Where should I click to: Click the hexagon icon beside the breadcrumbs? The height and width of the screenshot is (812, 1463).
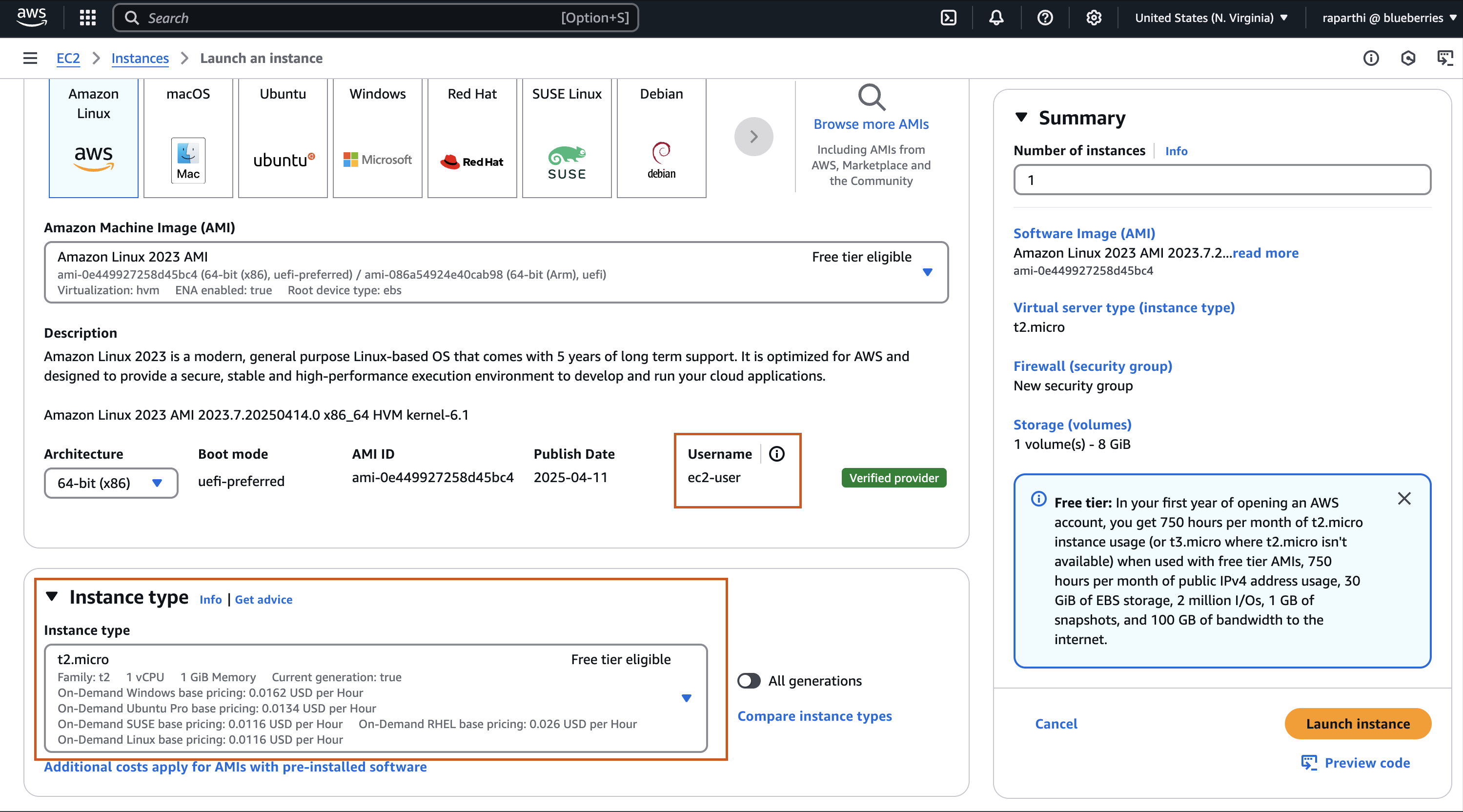1408,58
